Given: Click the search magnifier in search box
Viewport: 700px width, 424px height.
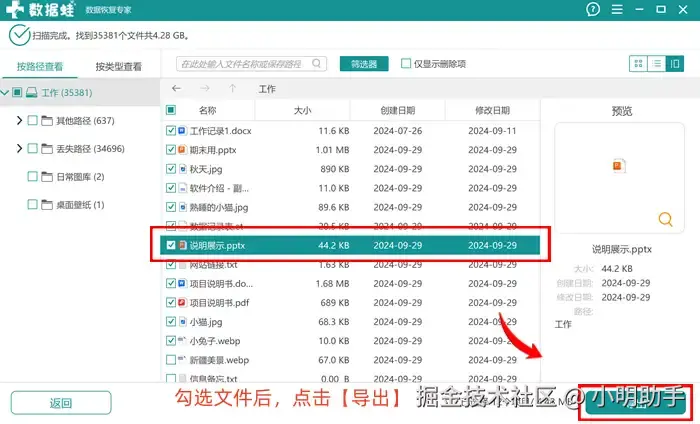Looking at the screenshot, I should 317,63.
